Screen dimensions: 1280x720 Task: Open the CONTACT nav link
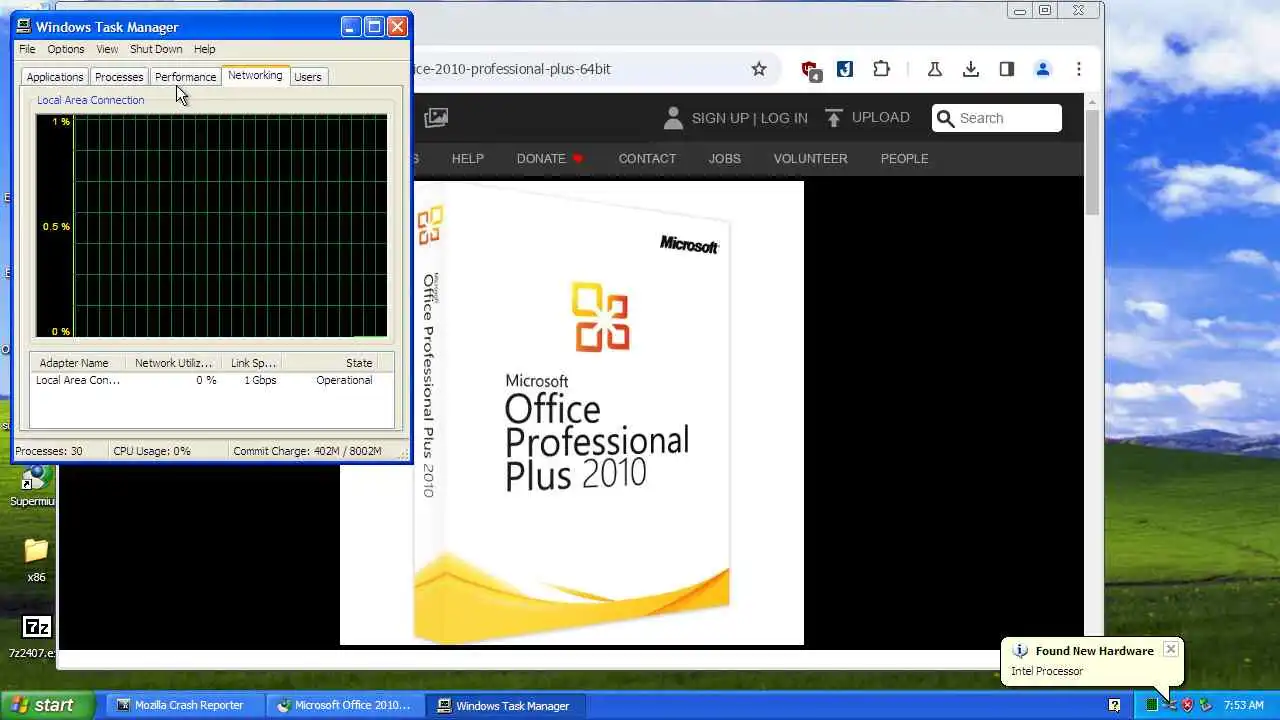point(647,159)
